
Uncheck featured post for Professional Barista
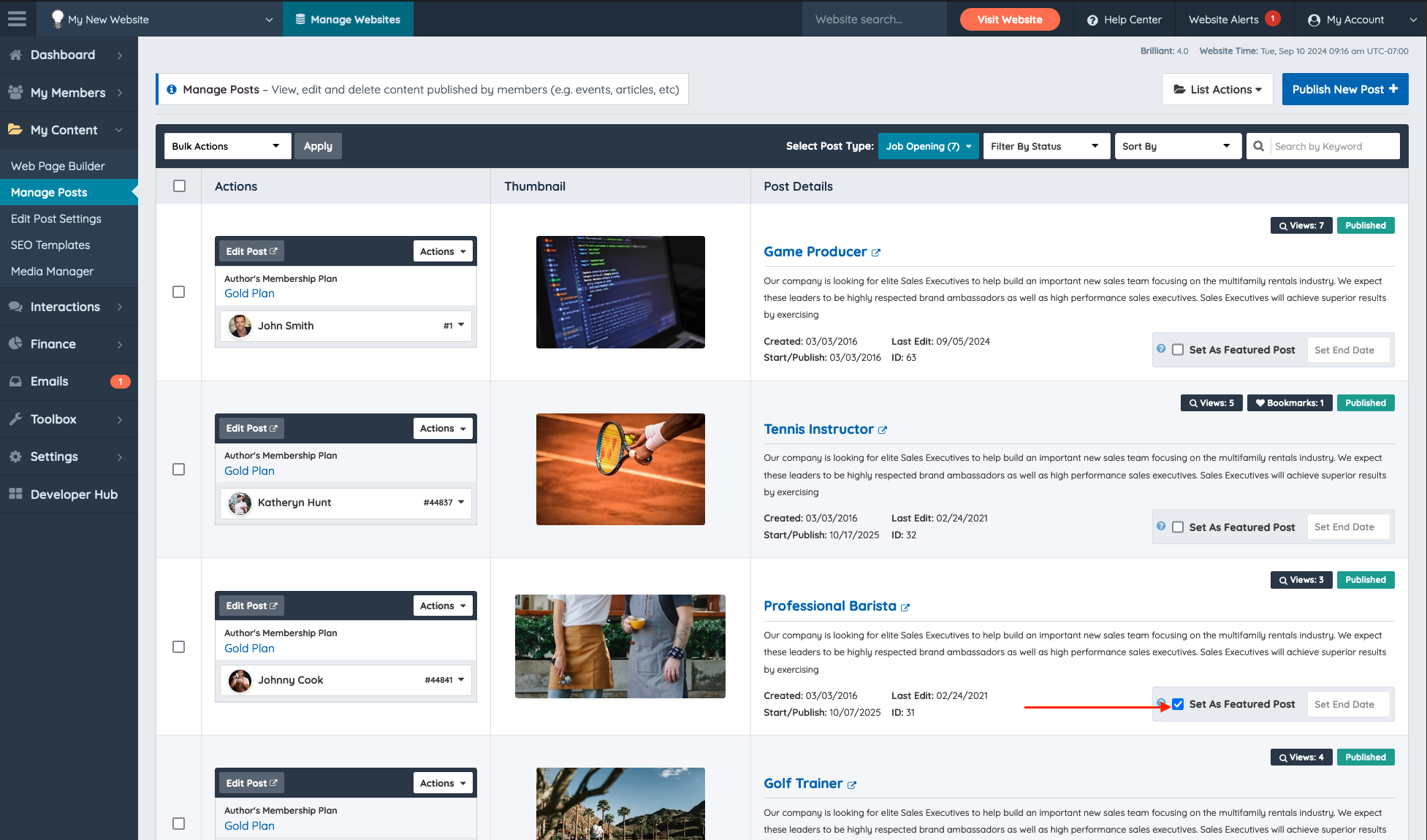(x=1178, y=704)
